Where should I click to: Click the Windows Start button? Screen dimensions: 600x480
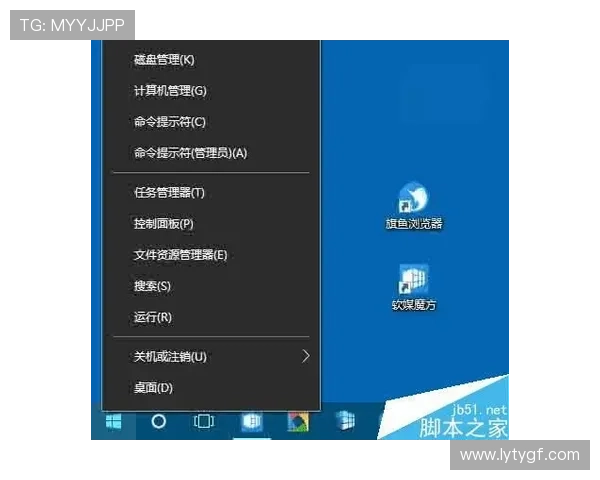point(113,422)
